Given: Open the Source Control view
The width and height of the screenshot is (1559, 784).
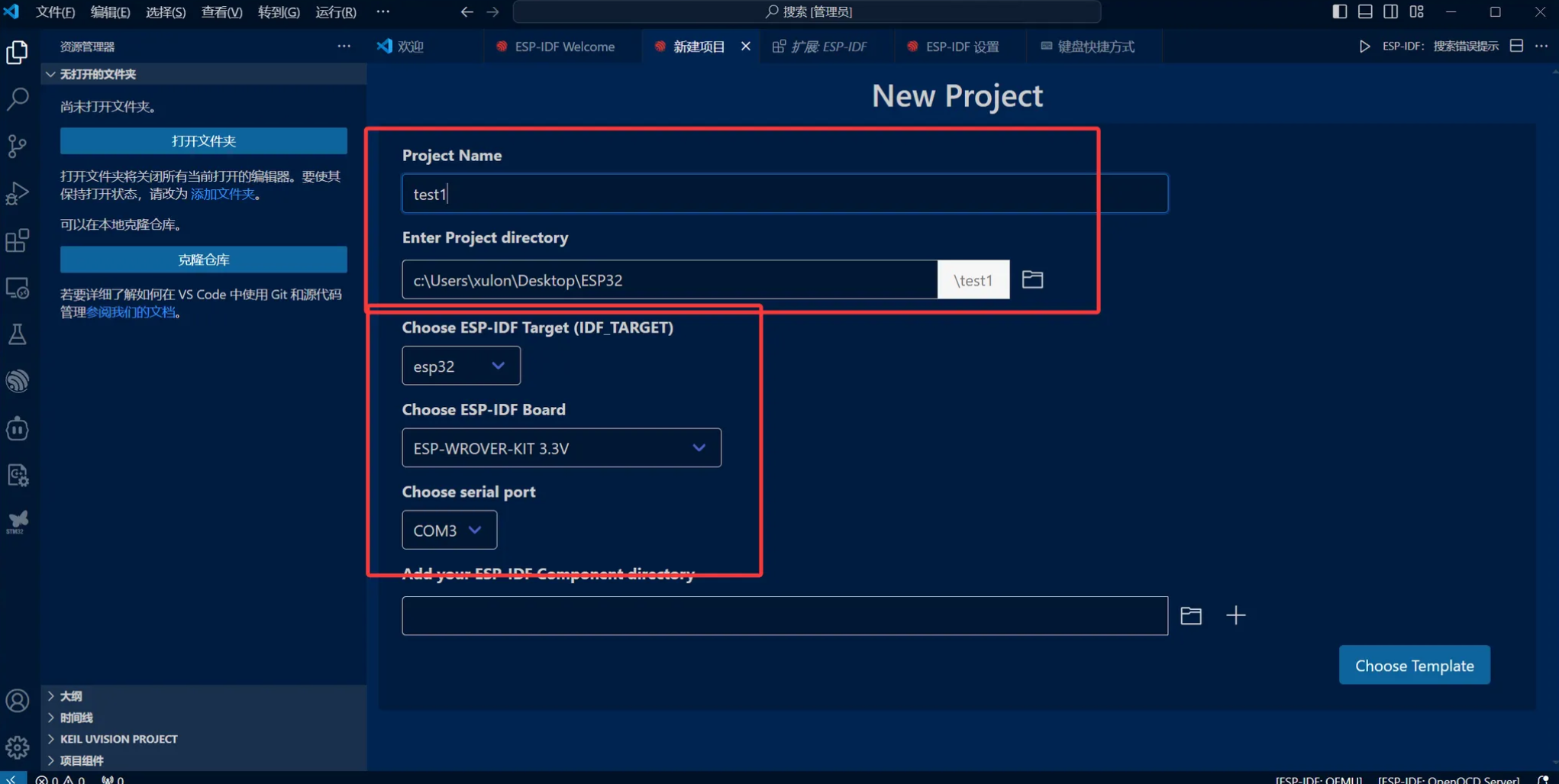Looking at the screenshot, I should click(x=18, y=146).
